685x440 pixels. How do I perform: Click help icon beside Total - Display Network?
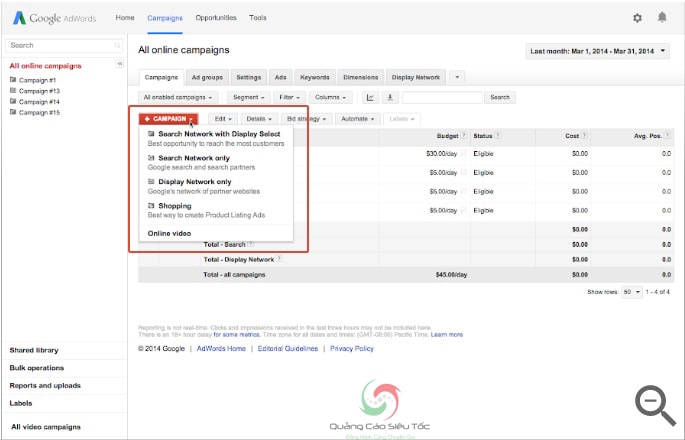tap(280, 259)
